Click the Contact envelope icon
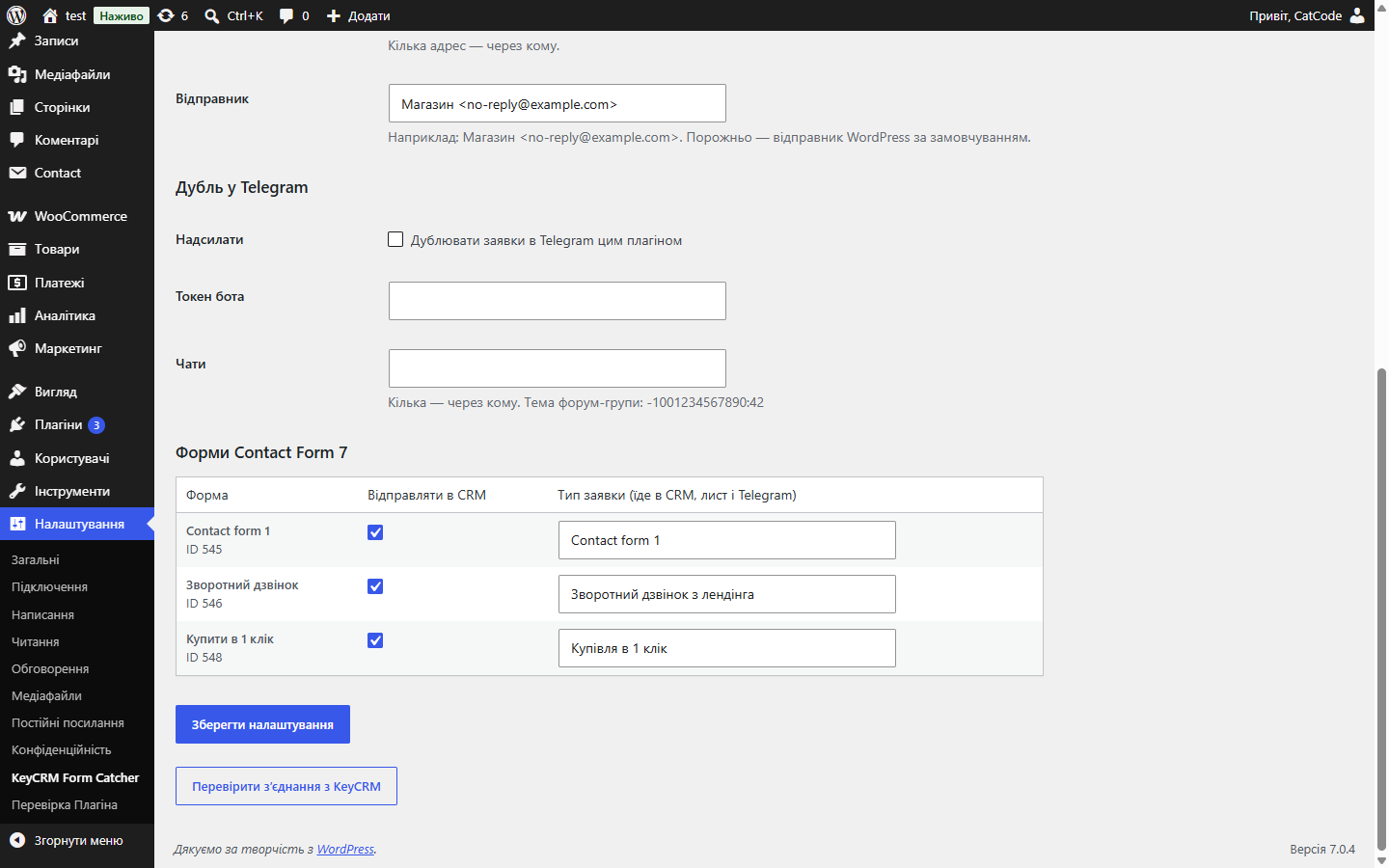 (x=17, y=173)
